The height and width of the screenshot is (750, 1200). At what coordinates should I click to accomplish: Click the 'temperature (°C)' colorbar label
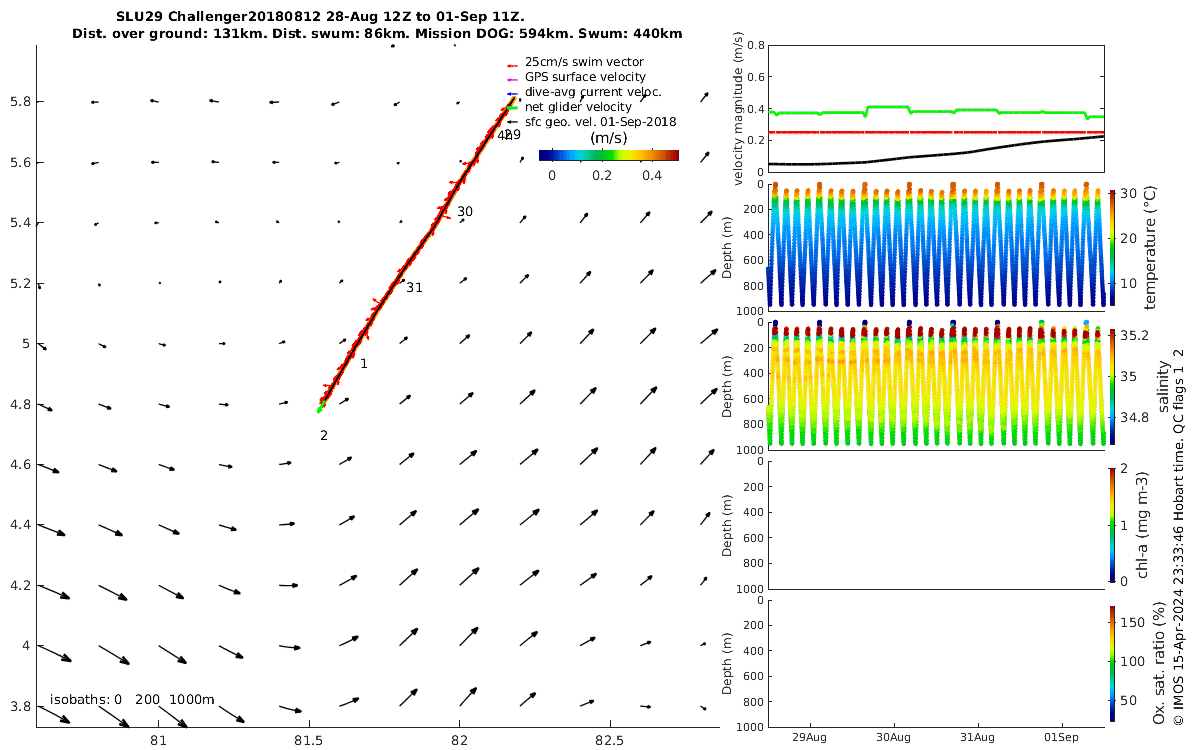point(1149,248)
